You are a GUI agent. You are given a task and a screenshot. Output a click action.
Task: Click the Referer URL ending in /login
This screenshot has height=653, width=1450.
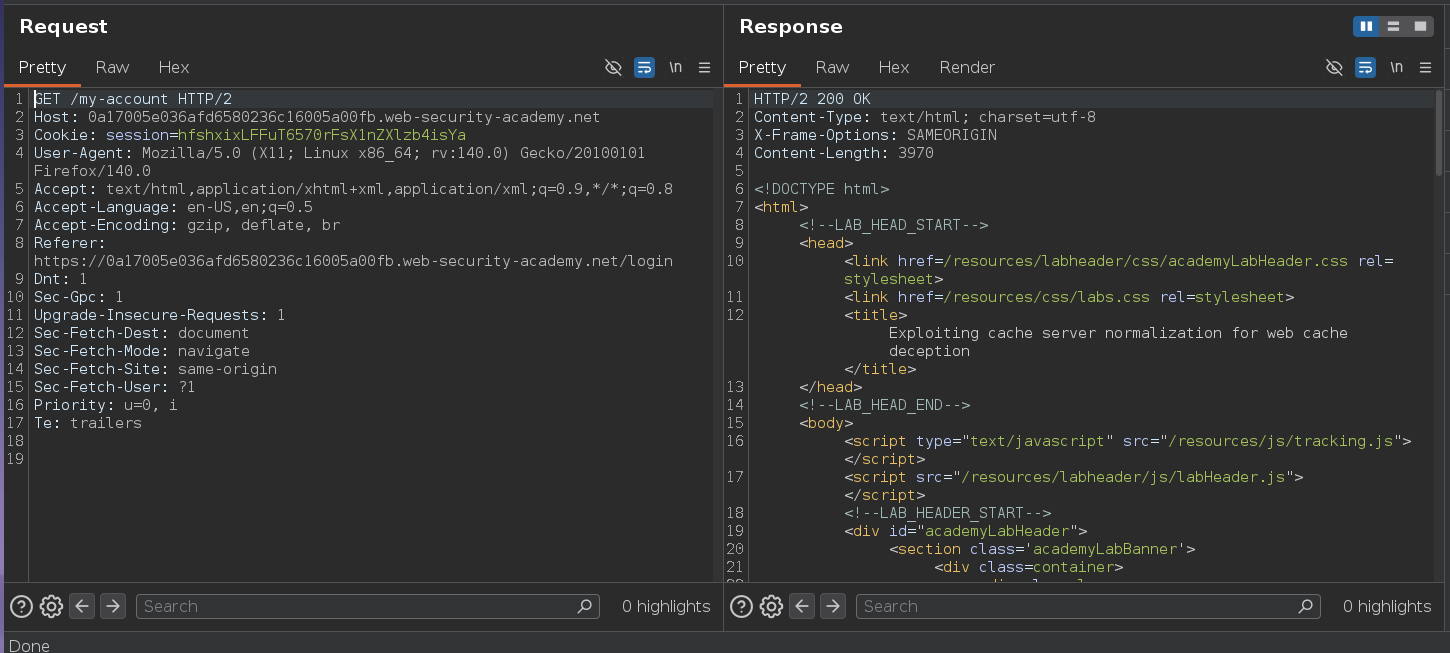pyautogui.click(x=353, y=261)
